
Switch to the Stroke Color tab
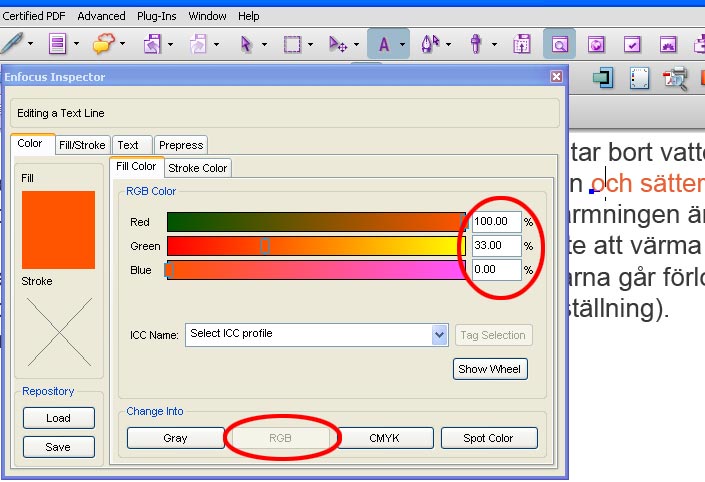coord(197,168)
